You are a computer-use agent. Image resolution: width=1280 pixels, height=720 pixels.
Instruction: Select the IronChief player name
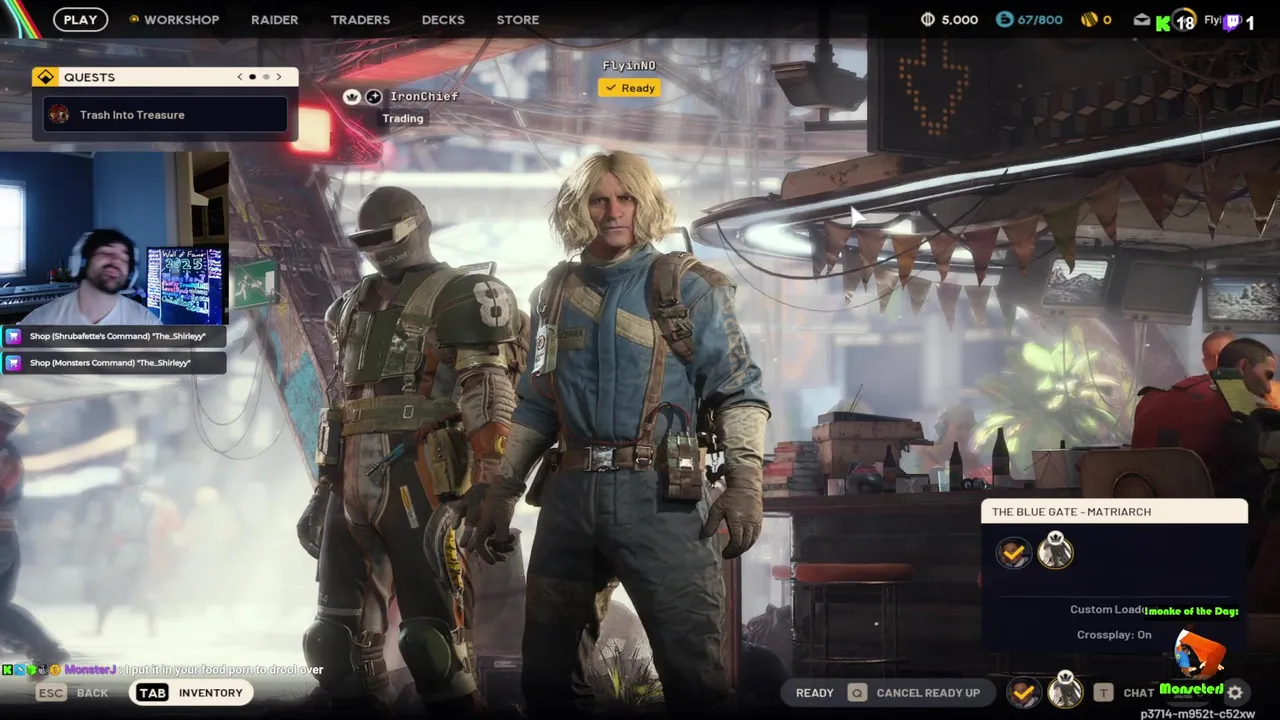click(x=424, y=97)
